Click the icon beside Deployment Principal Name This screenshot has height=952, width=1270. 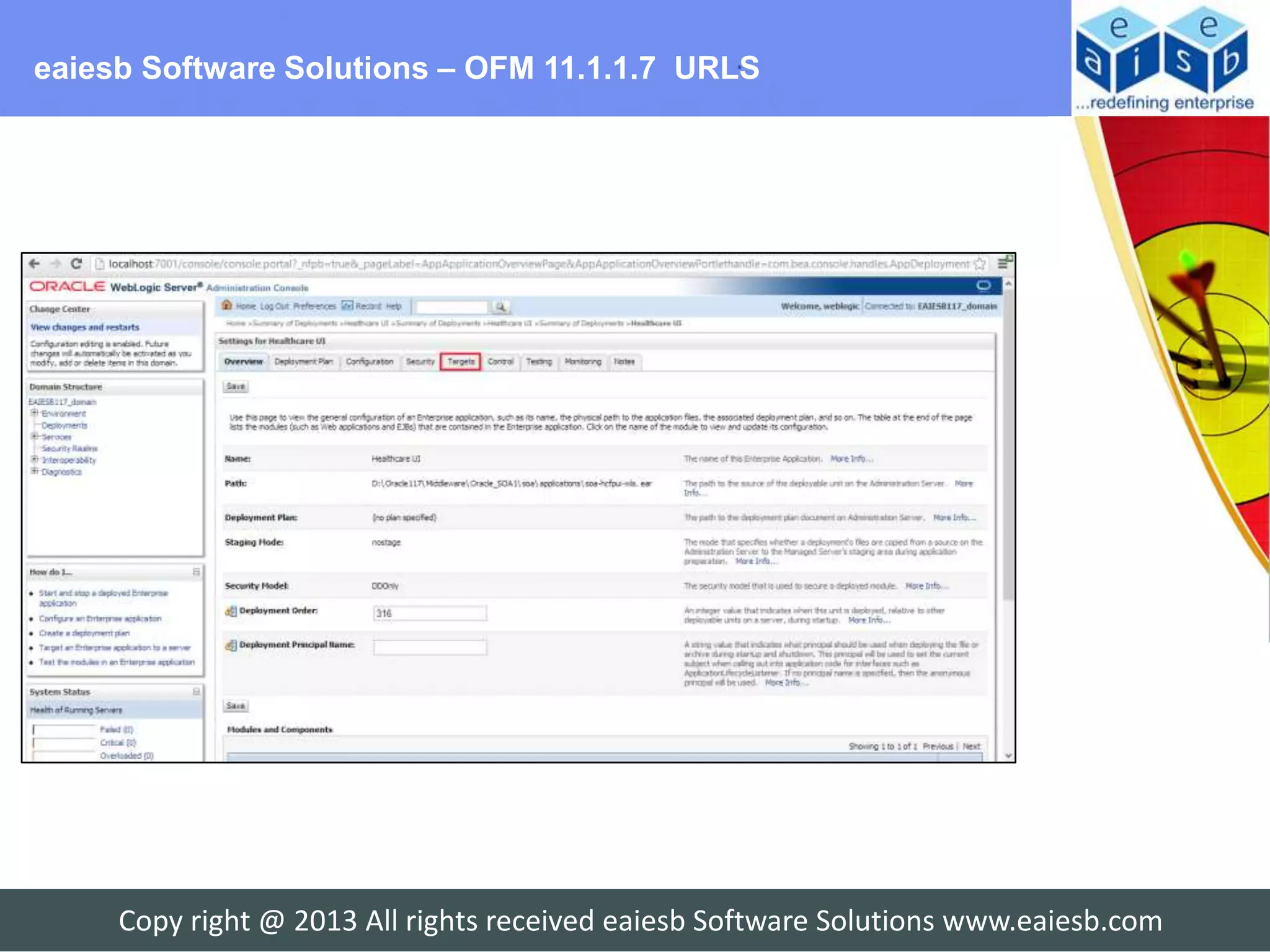(231, 645)
